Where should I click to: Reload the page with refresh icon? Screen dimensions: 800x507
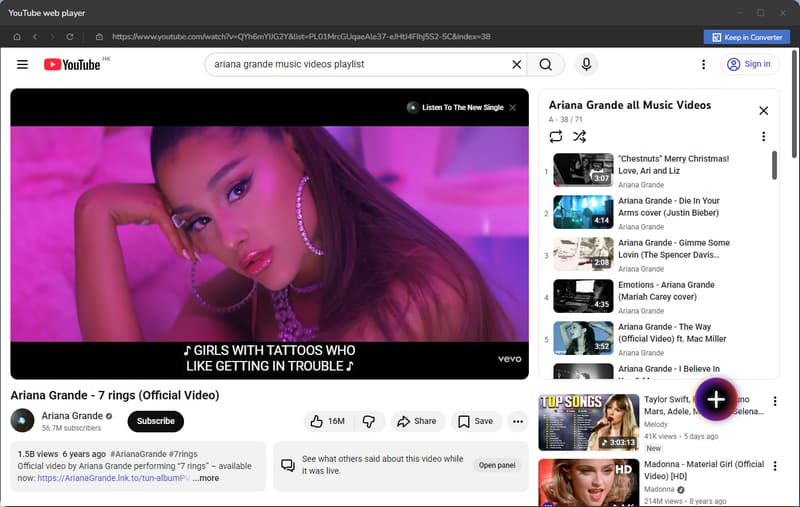[x=70, y=37]
